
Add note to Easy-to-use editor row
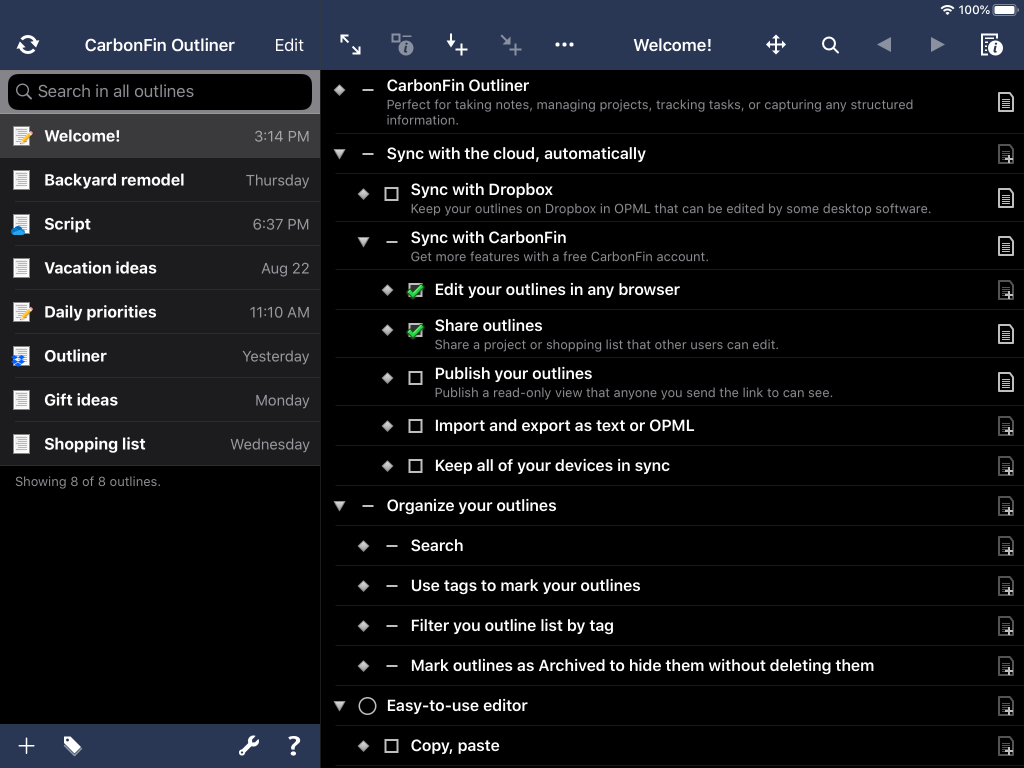[1006, 706]
